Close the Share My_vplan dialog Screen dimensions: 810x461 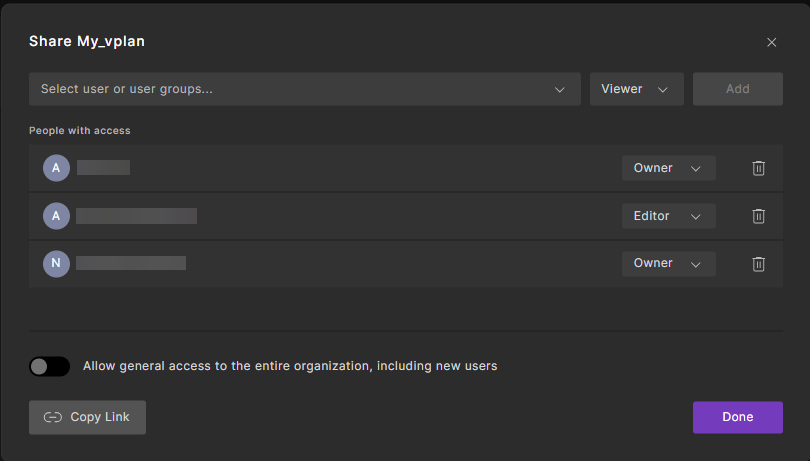pos(771,42)
